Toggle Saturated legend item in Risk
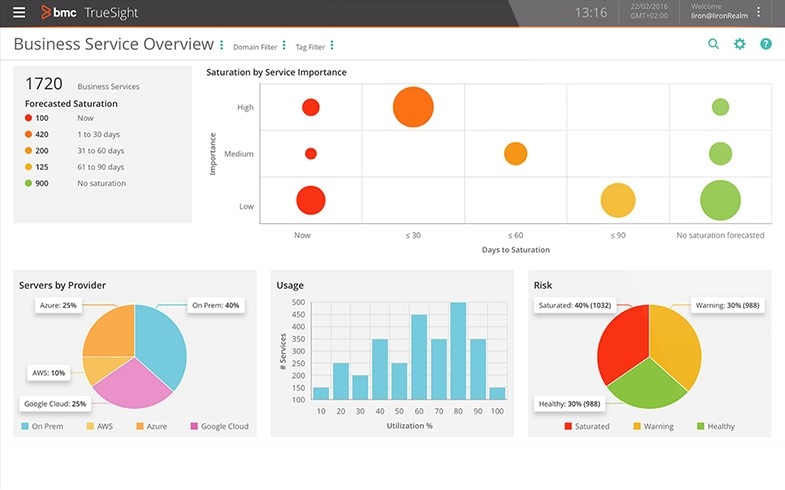Viewport: 785px width, 490px height. (587, 426)
